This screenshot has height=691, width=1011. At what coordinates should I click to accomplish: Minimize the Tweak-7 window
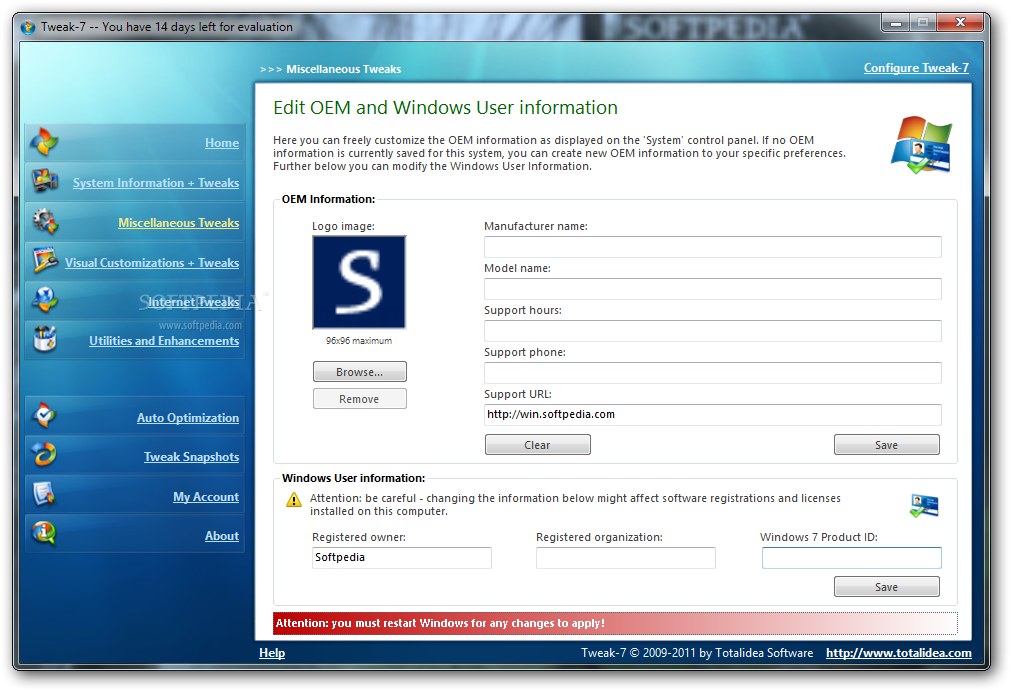896,23
